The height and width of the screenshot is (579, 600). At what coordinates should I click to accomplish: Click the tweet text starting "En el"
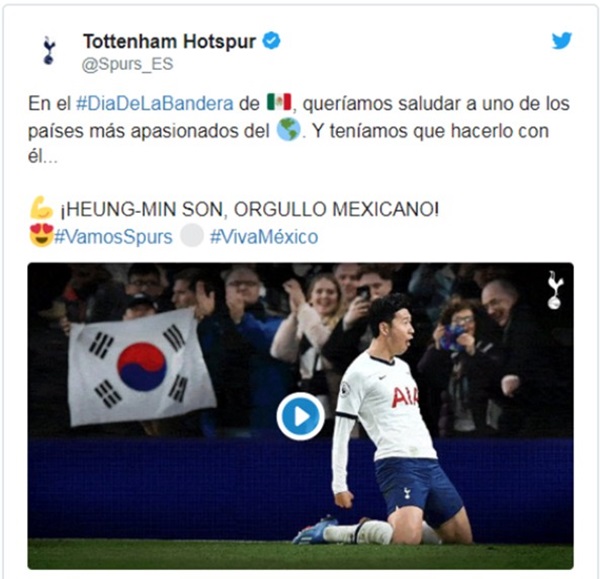(x=299, y=130)
